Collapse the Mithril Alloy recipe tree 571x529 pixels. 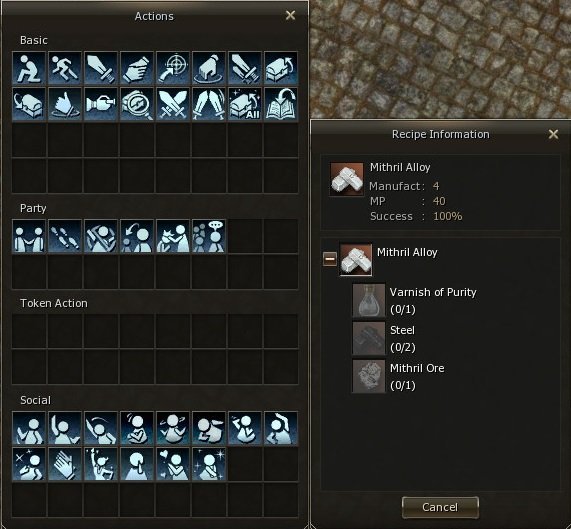[330, 259]
